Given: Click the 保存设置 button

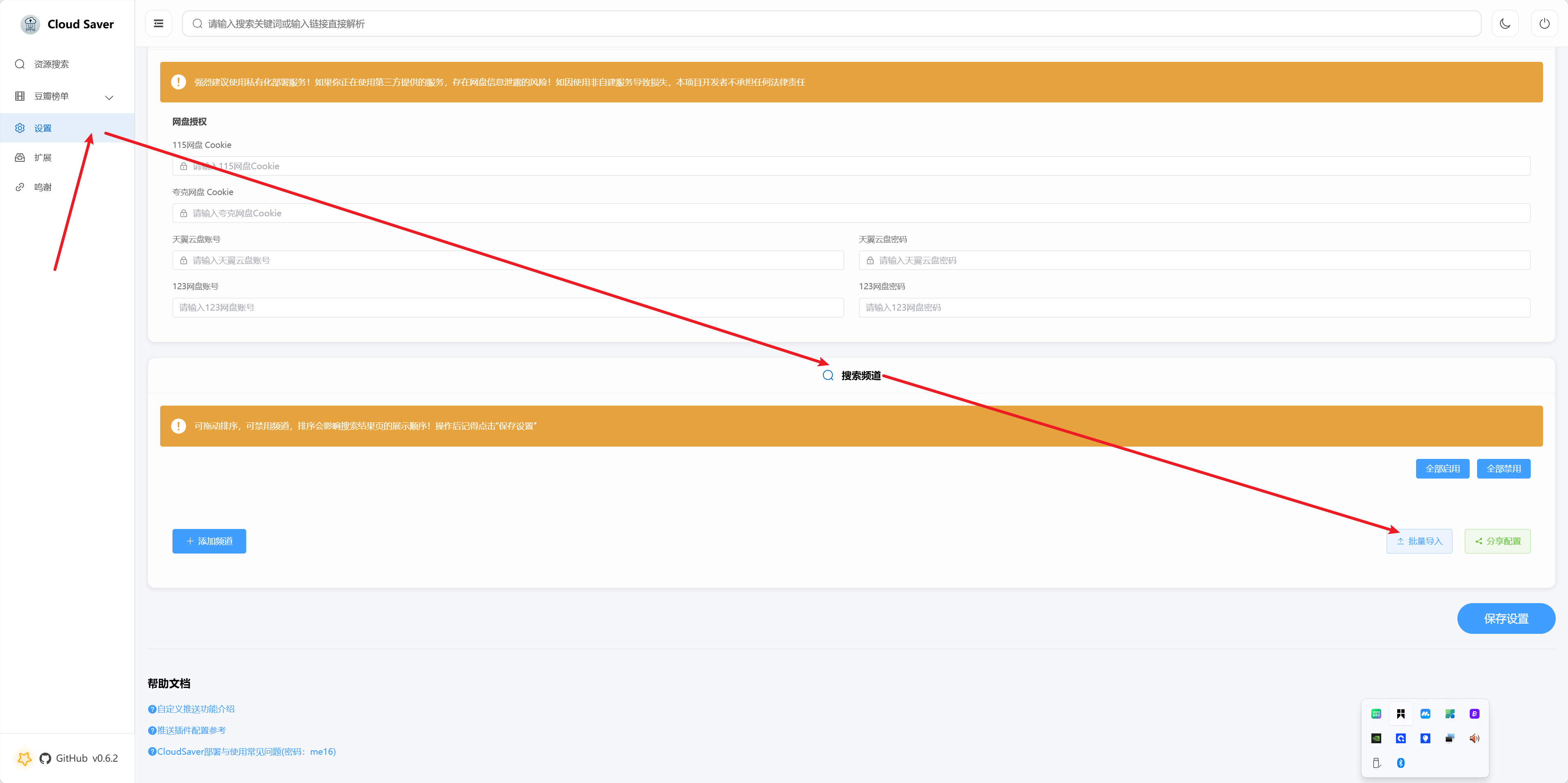Looking at the screenshot, I should point(1505,618).
